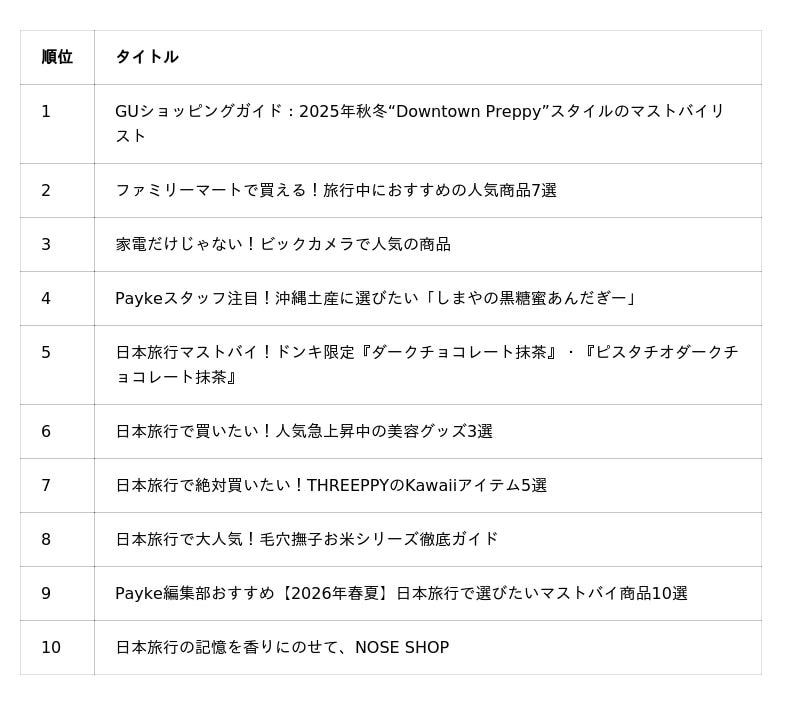Open the 人気急上昇中の美容グッズ3選 title

[304, 431]
